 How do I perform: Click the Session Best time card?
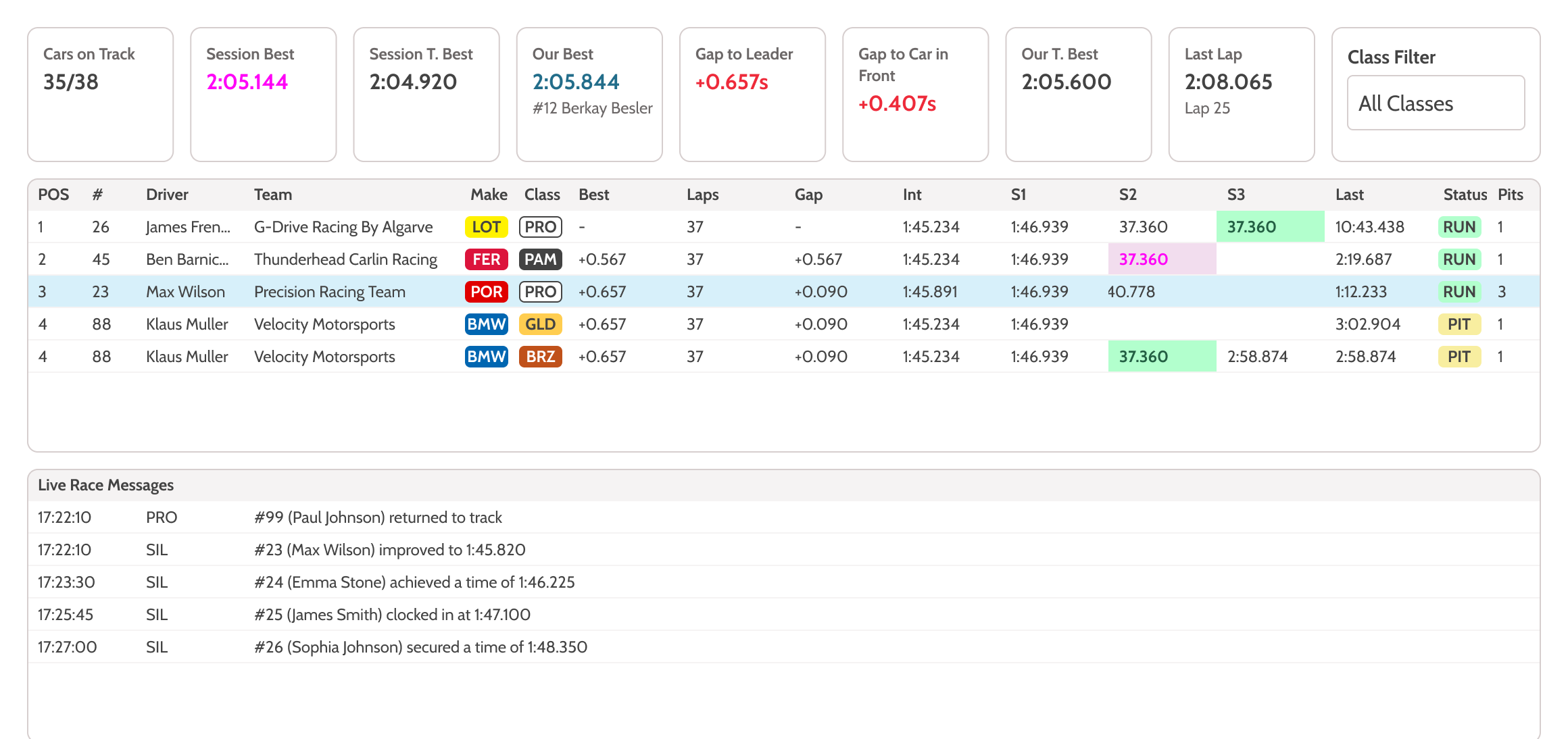point(263,95)
